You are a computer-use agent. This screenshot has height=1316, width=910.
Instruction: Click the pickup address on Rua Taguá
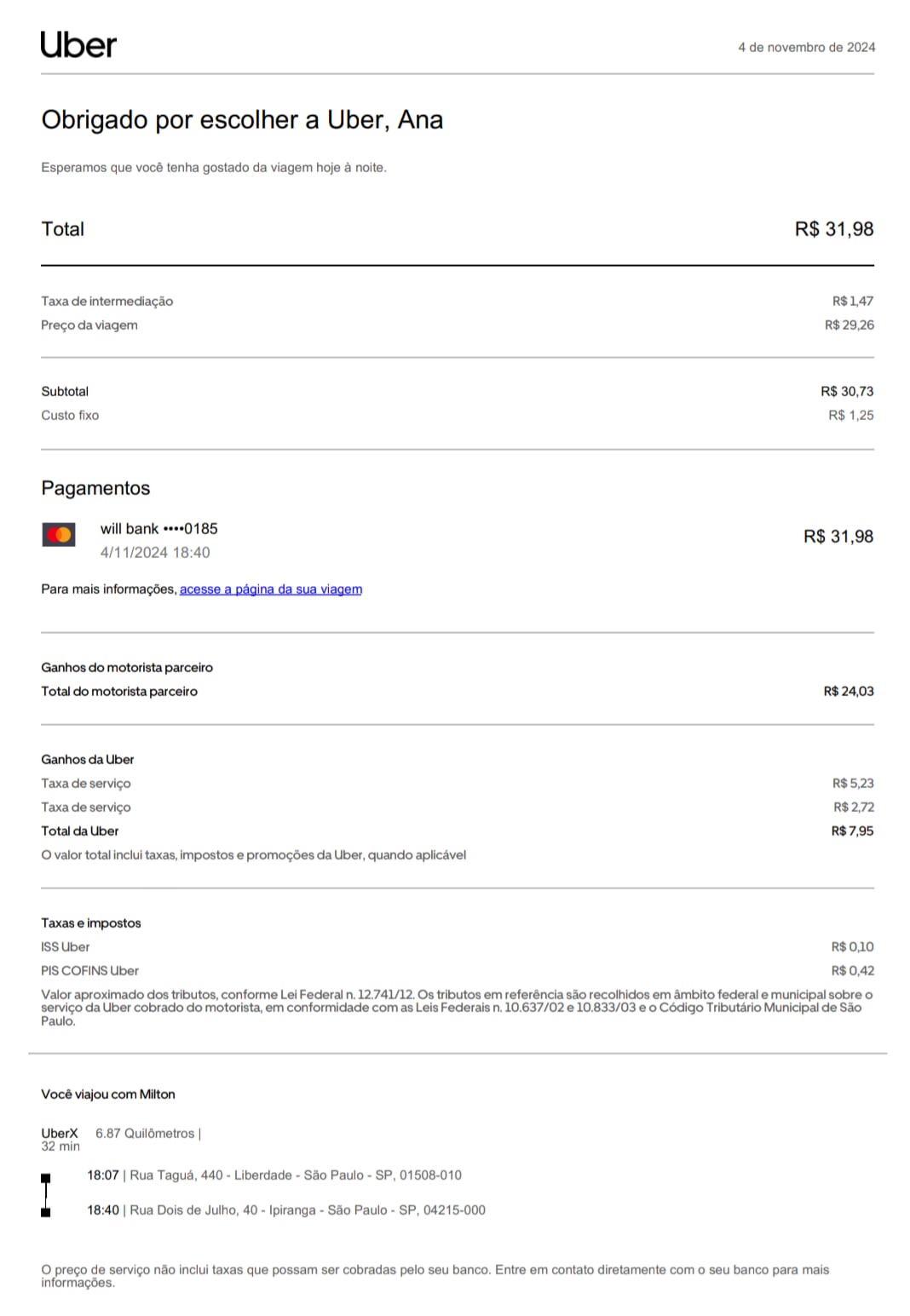click(295, 1175)
